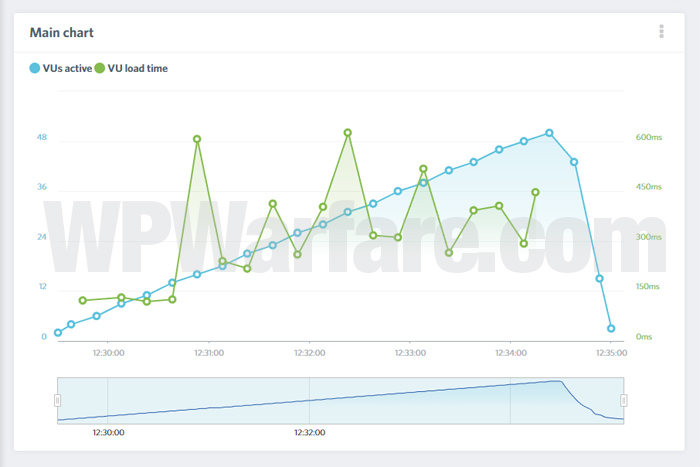Click the 12:35:00 x-axis label
The height and width of the screenshot is (467, 700).
(612, 353)
